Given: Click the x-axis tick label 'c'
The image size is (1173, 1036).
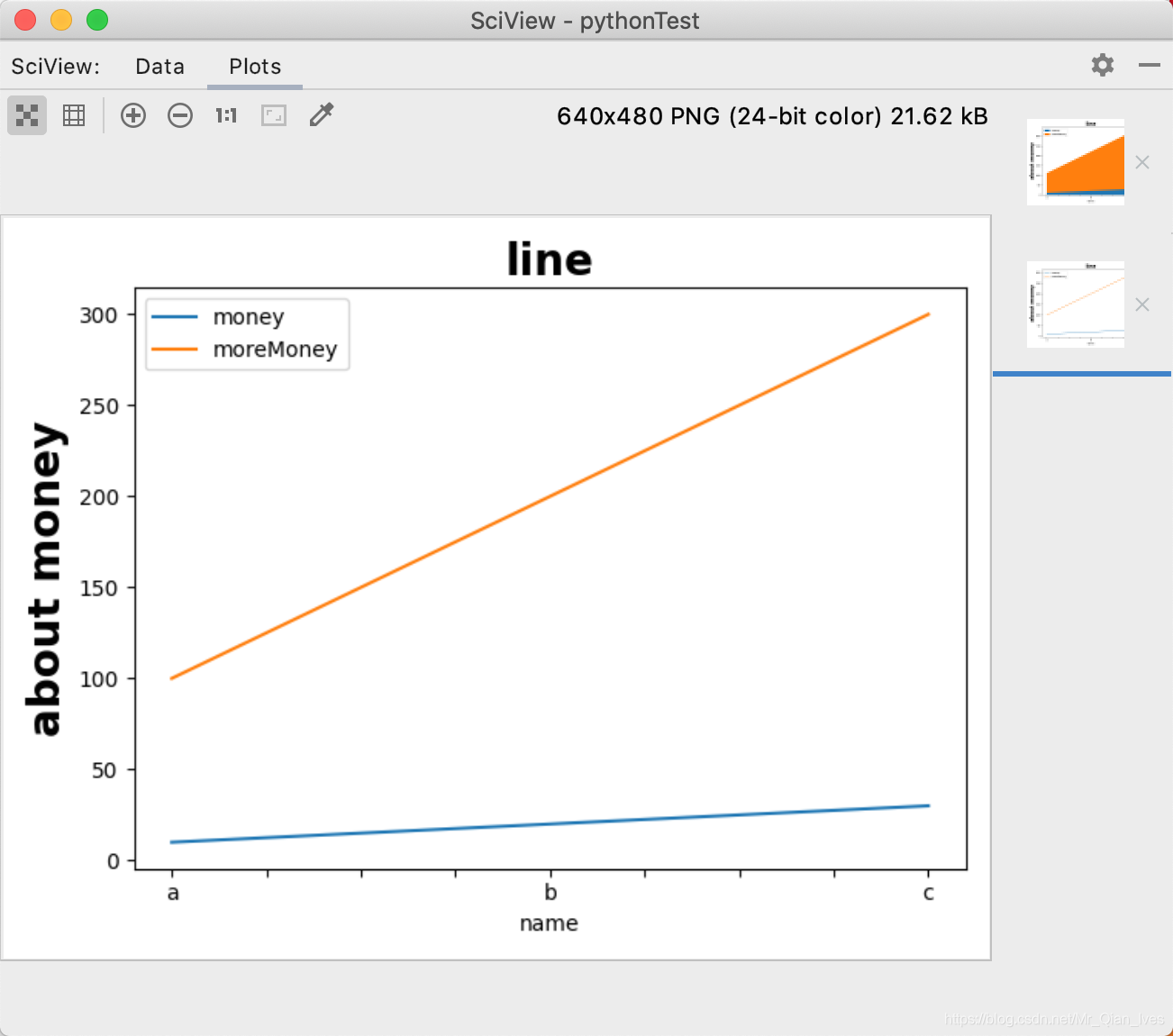Looking at the screenshot, I should (x=929, y=893).
